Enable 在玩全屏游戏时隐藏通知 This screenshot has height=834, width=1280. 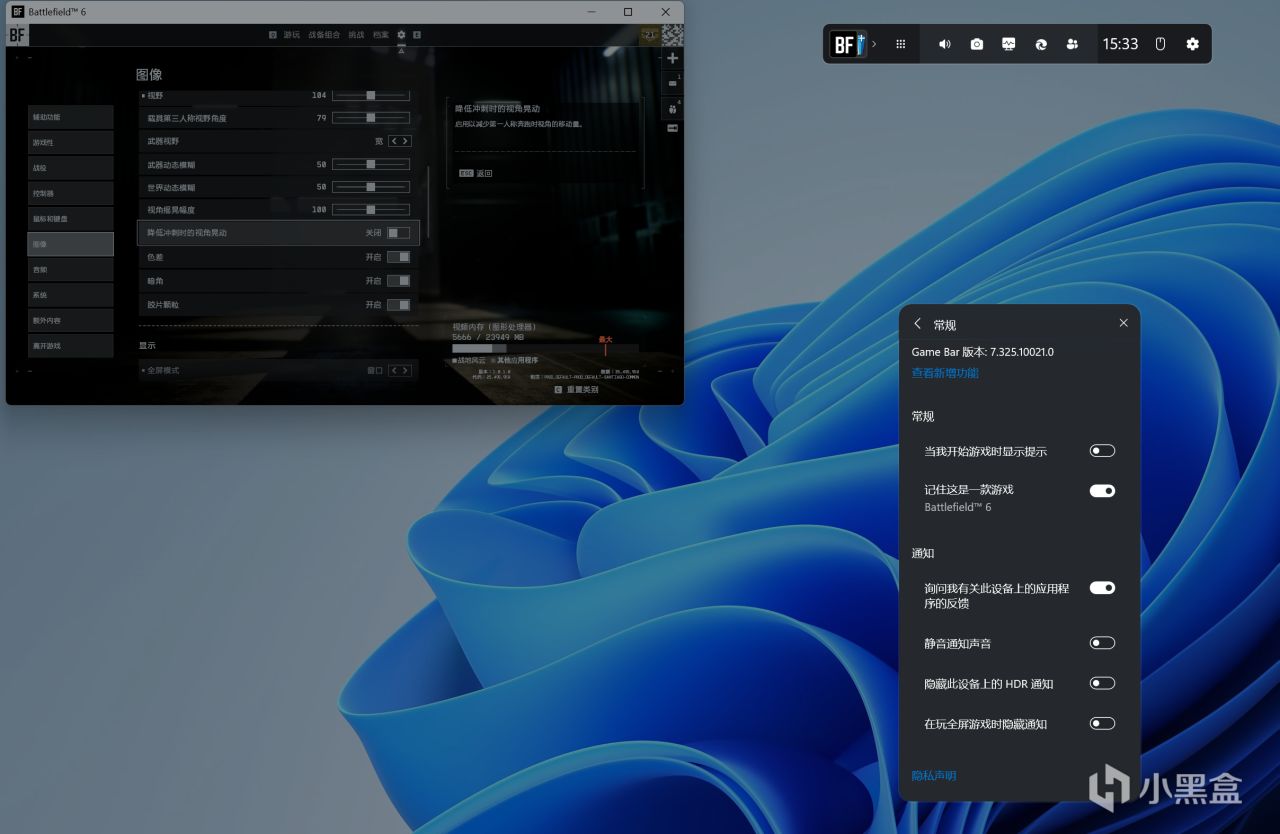point(1102,723)
